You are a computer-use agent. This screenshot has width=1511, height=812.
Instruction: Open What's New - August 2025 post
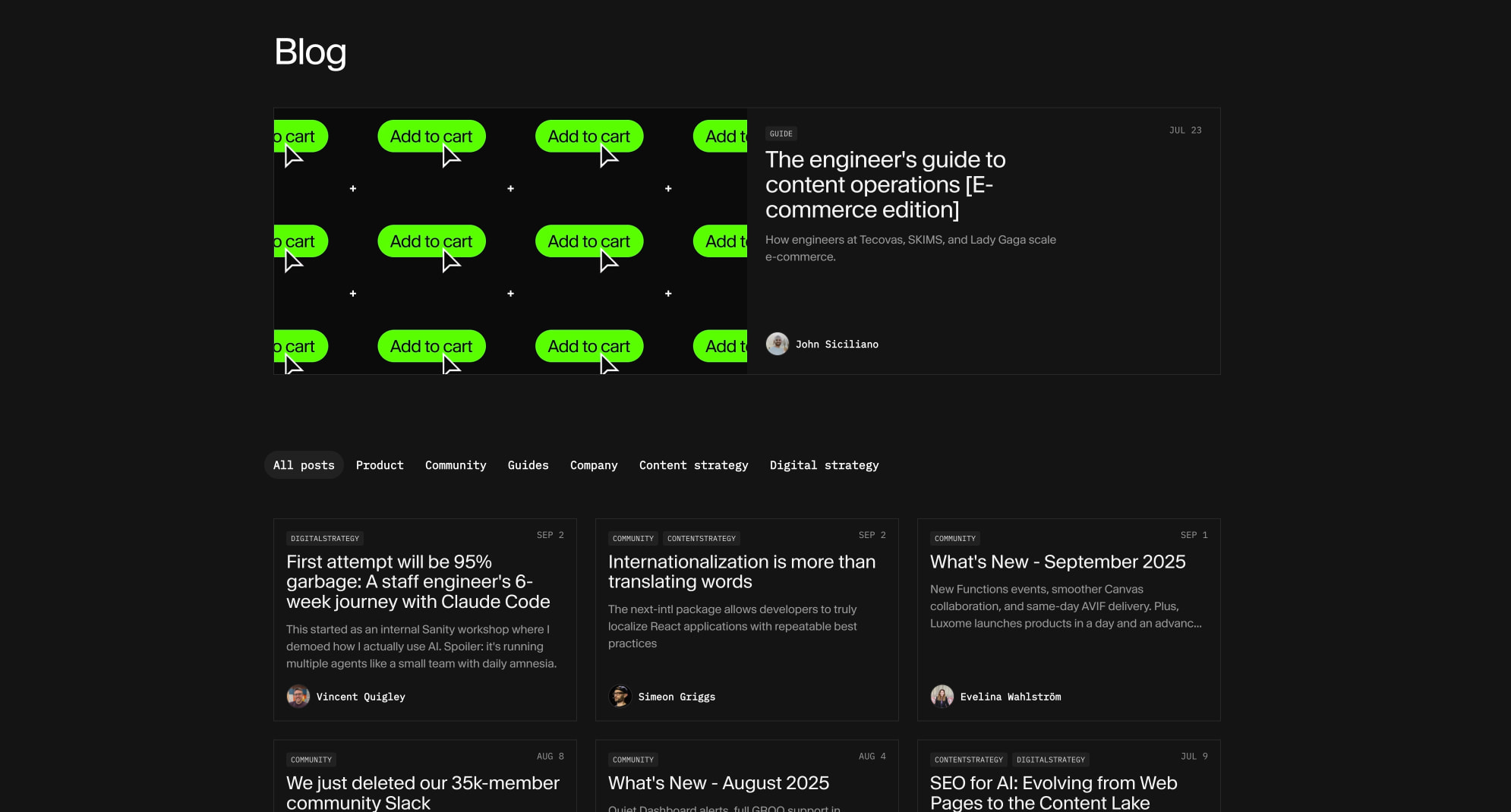coord(718,782)
